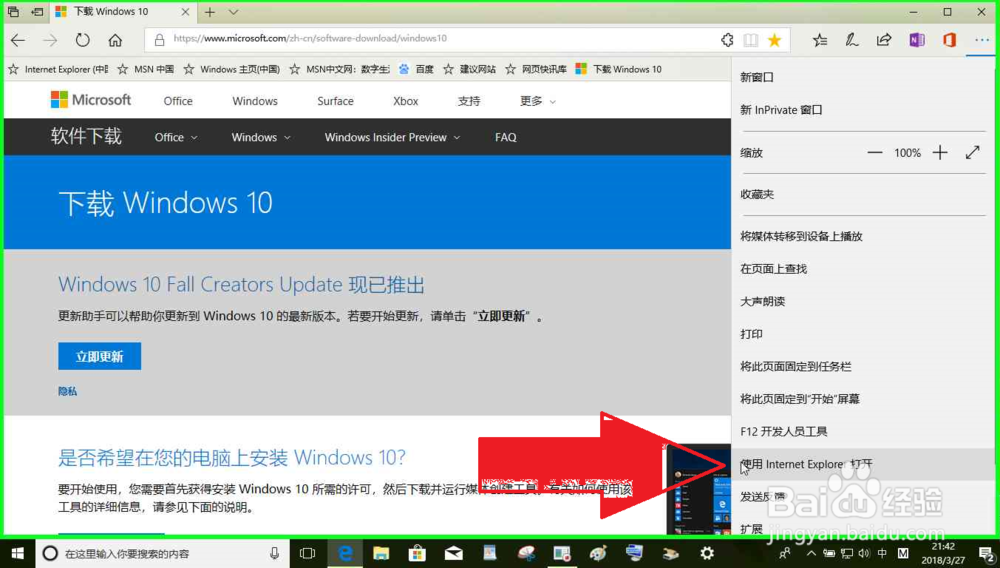Select 将此页面固定到"开始"屏幕
This screenshot has height=568, width=1000.
pos(863,398)
